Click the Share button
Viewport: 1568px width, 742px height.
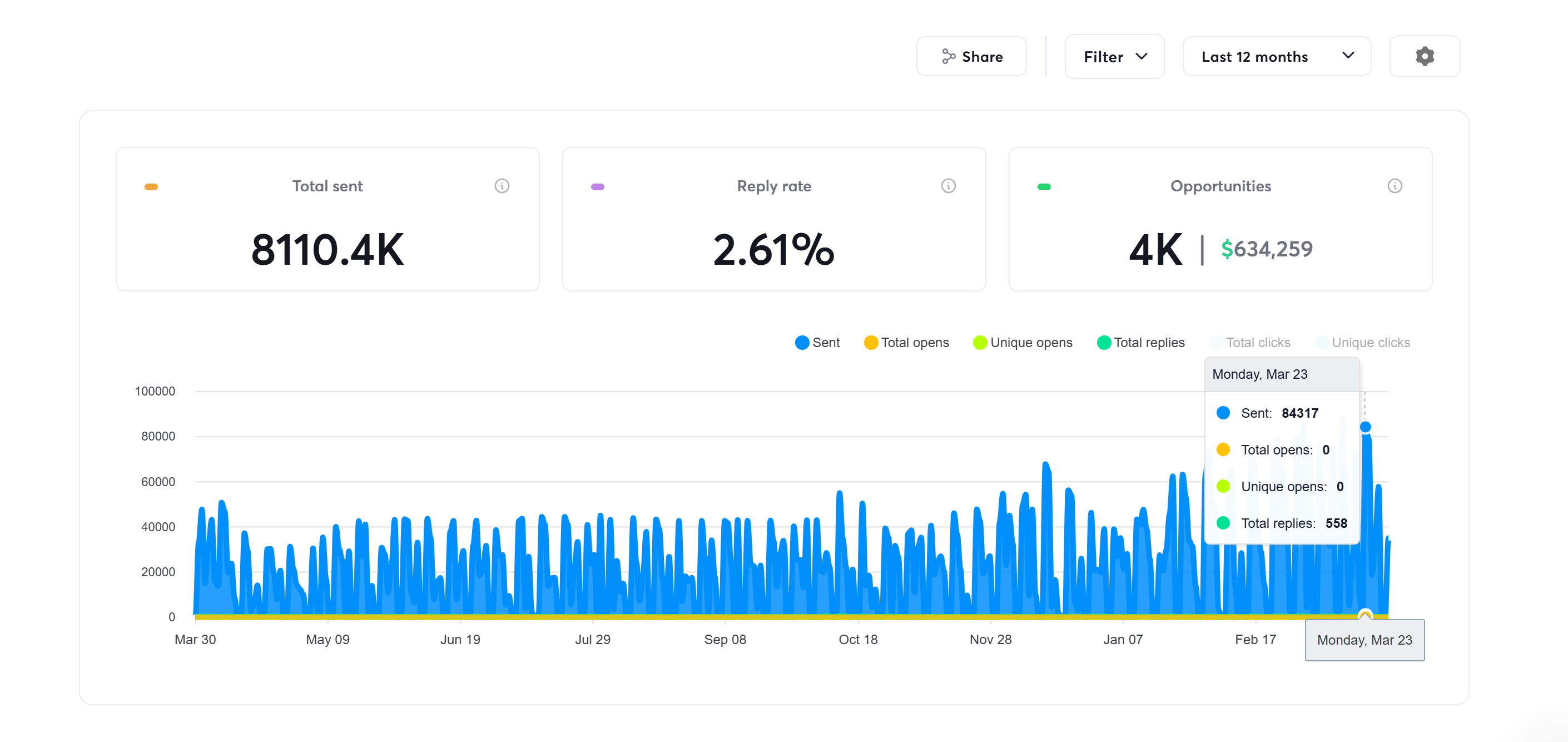(x=971, y=57)
